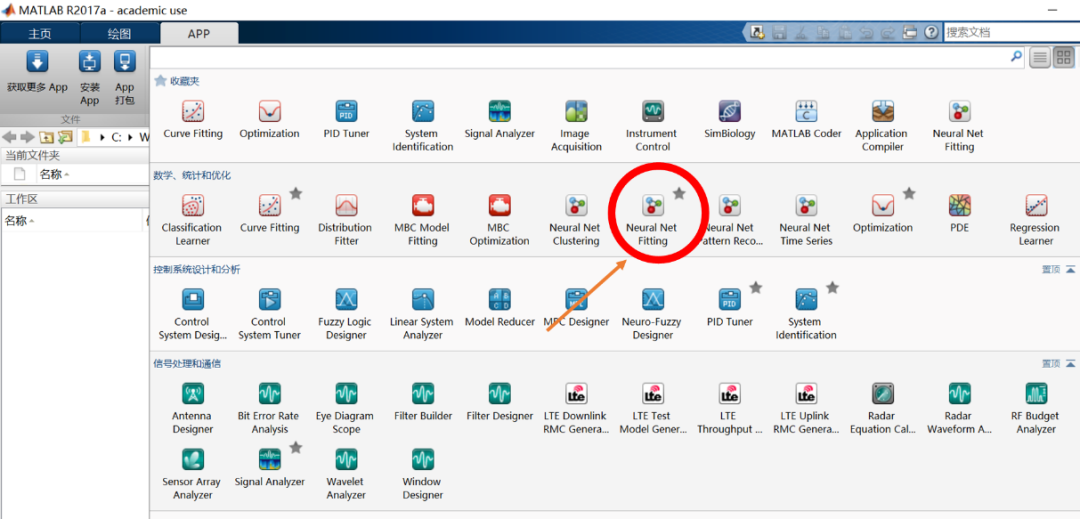This screenshot has width=1080, height=519.
Task: Collapse the 控制系统设计和分析 section
Action: 1070,270
